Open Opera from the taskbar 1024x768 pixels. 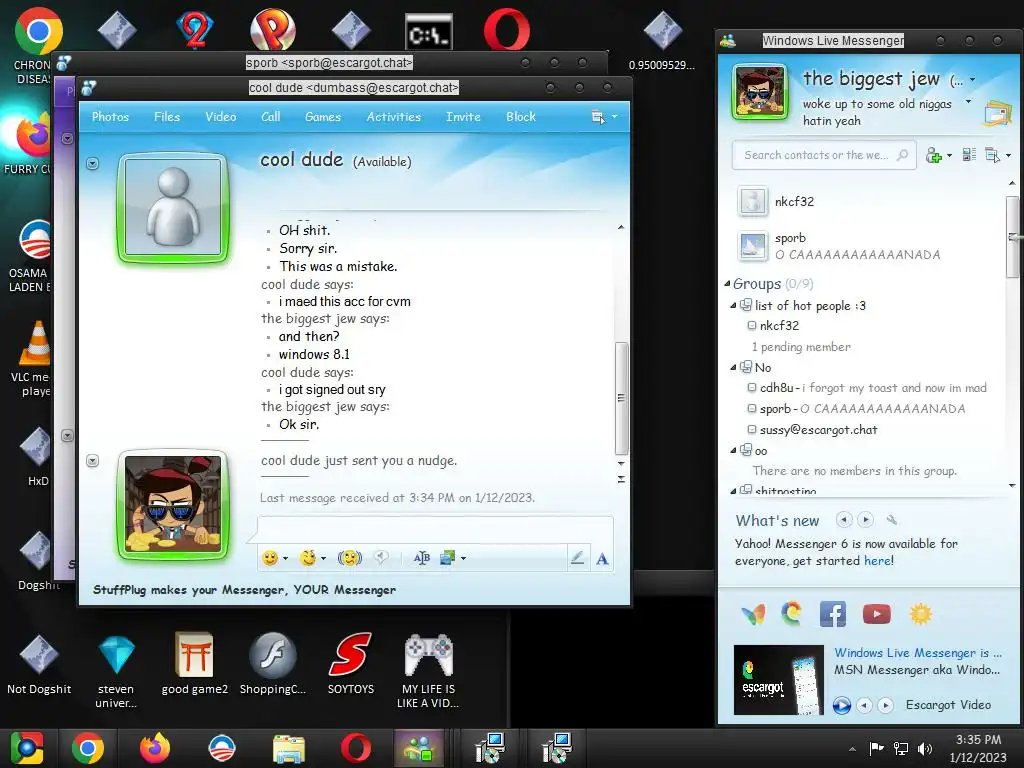(356, 748)
